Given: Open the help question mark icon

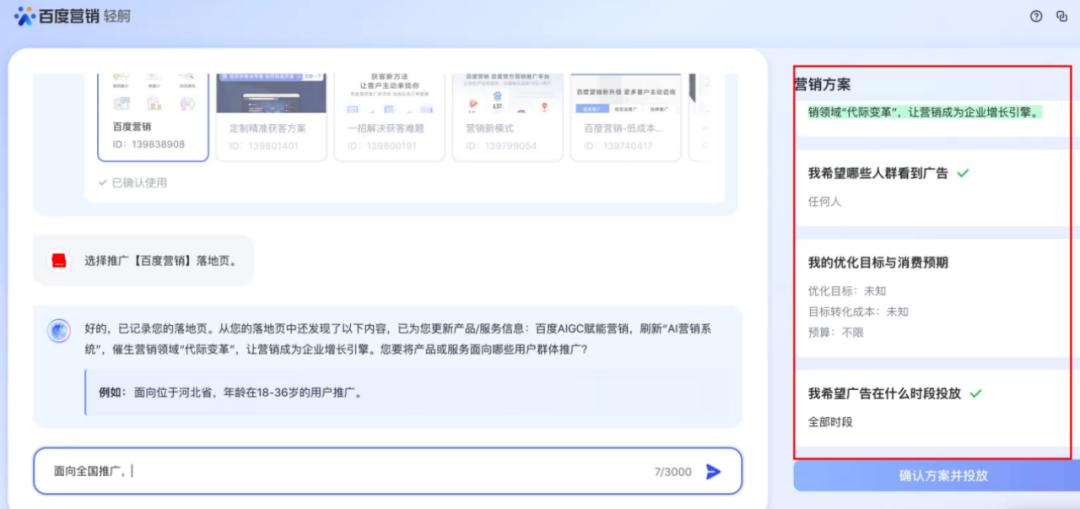Looking at the screenshot, I should (x=1036, y=17).
